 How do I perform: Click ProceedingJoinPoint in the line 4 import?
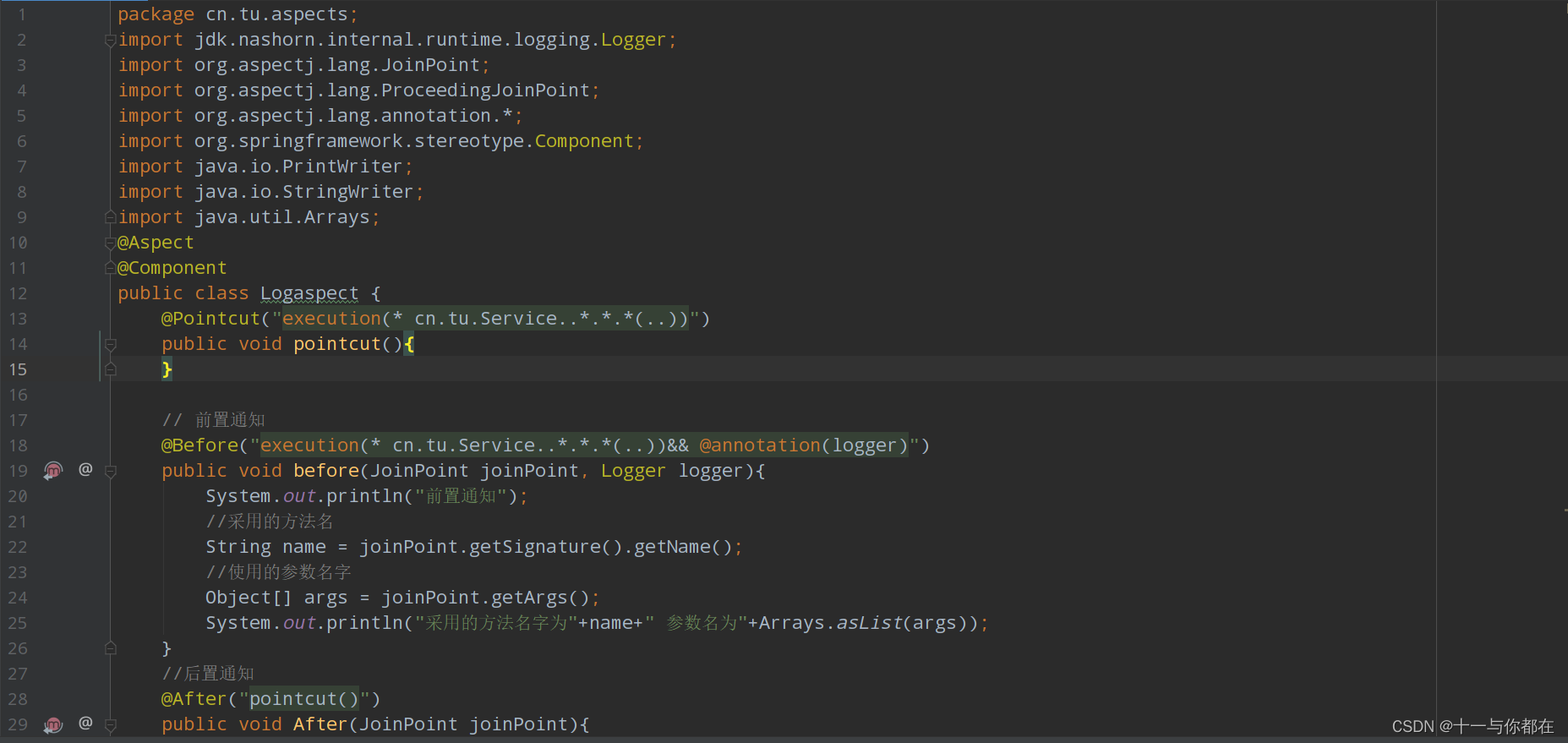485,90
